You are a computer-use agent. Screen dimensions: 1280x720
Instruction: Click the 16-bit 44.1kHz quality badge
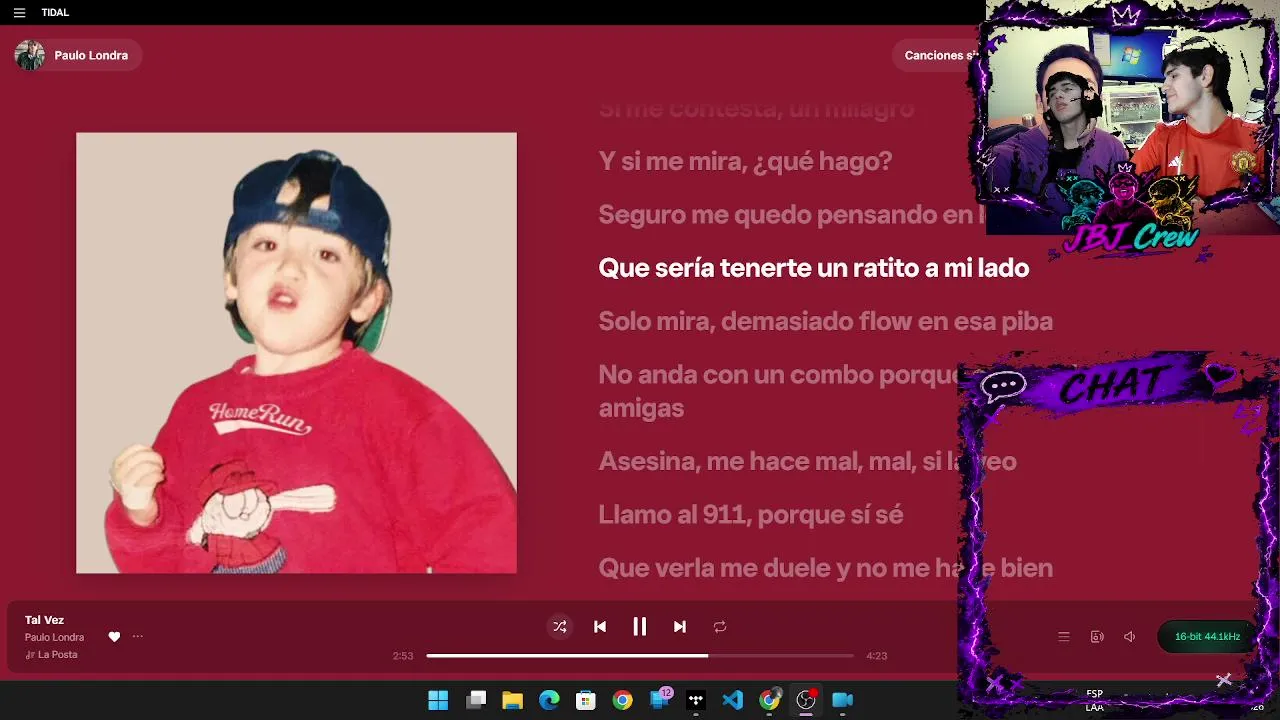click(1207, 637)
